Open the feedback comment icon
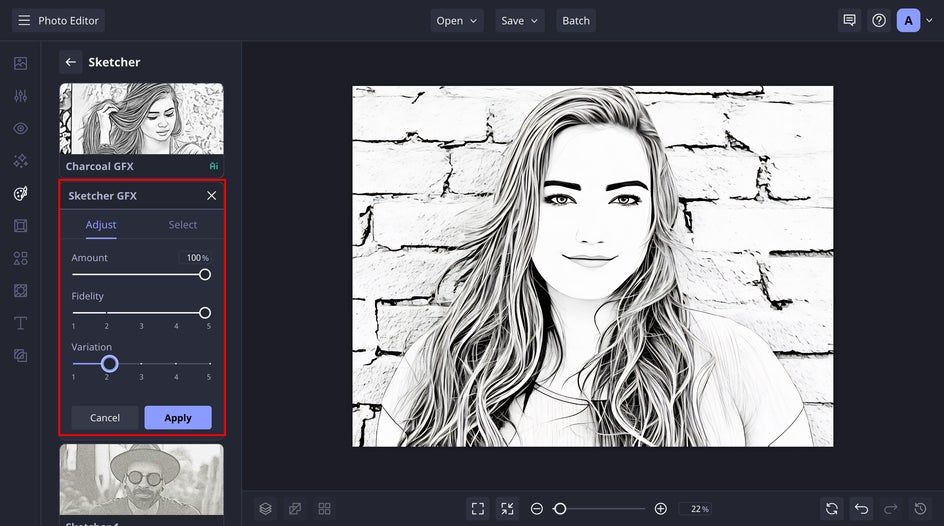This screenshot has height=526, width=944. coord(849,20)
